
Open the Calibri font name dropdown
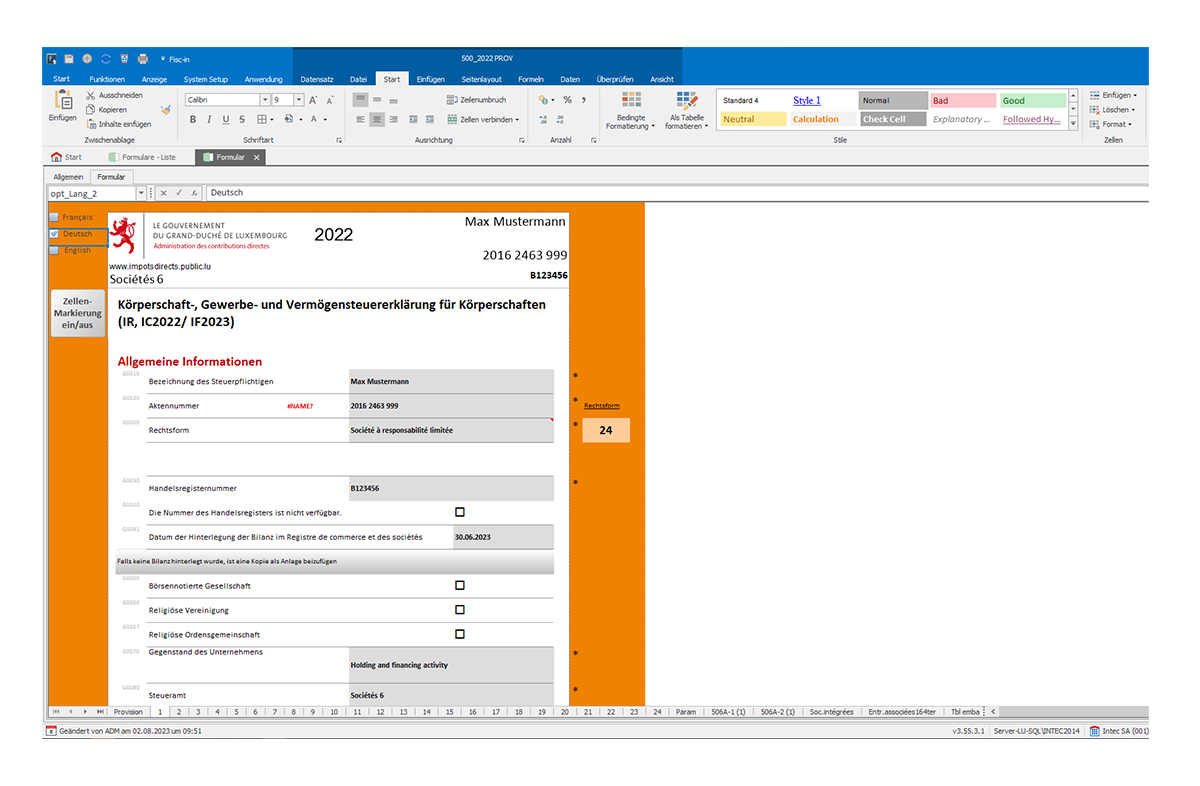tap(265, 100)
